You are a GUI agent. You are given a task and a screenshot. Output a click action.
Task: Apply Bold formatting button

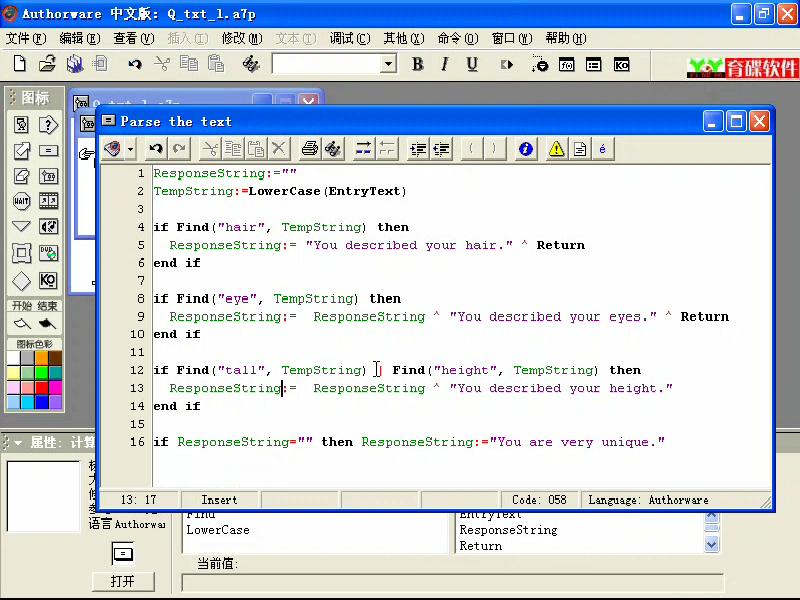(x=418, y=64)
